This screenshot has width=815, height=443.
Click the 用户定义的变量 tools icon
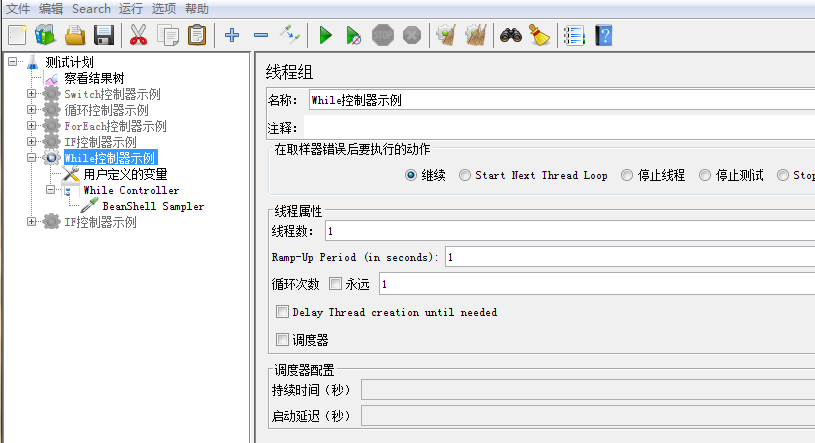pos(71,174)
